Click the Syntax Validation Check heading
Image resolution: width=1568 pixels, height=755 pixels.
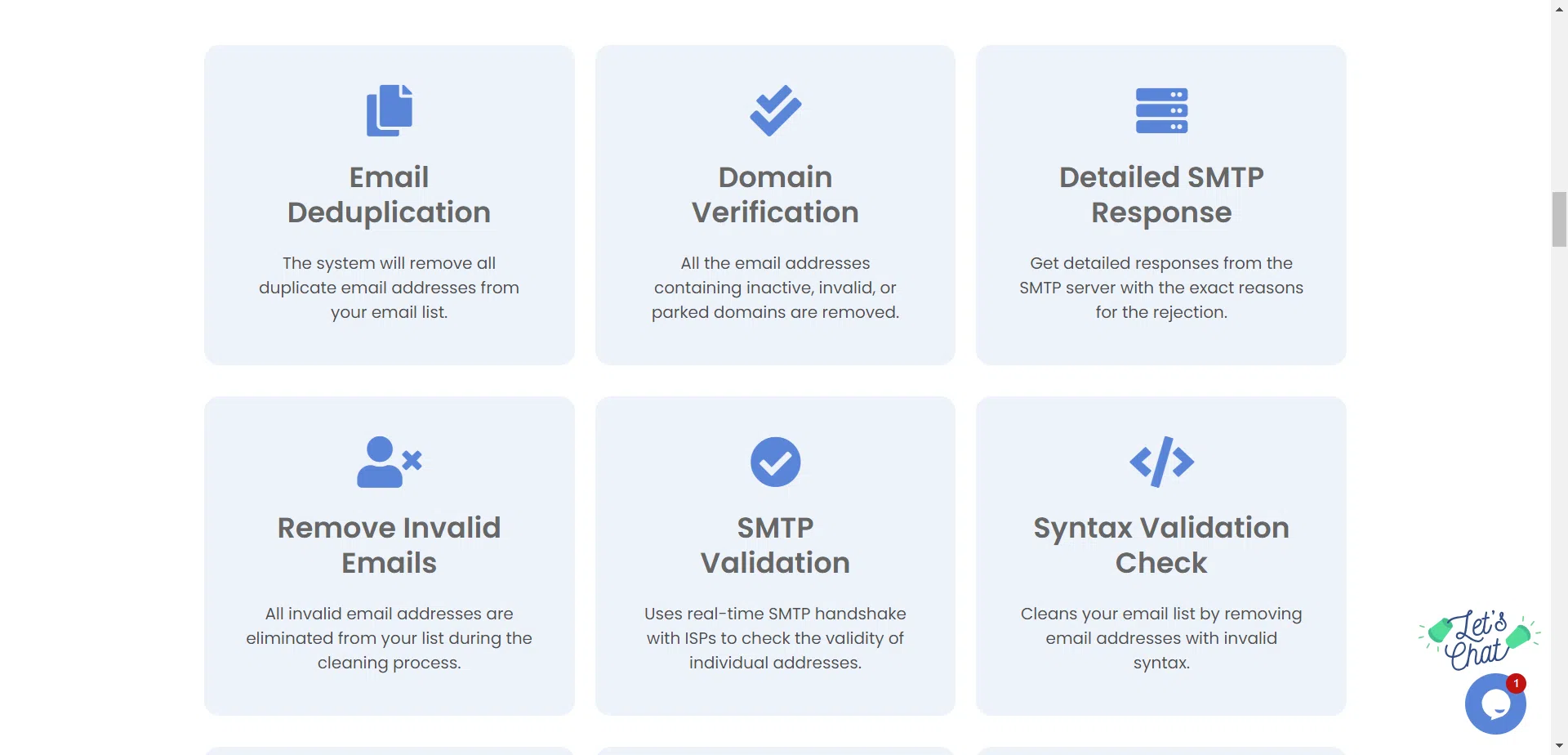(x=1161, y=545)
